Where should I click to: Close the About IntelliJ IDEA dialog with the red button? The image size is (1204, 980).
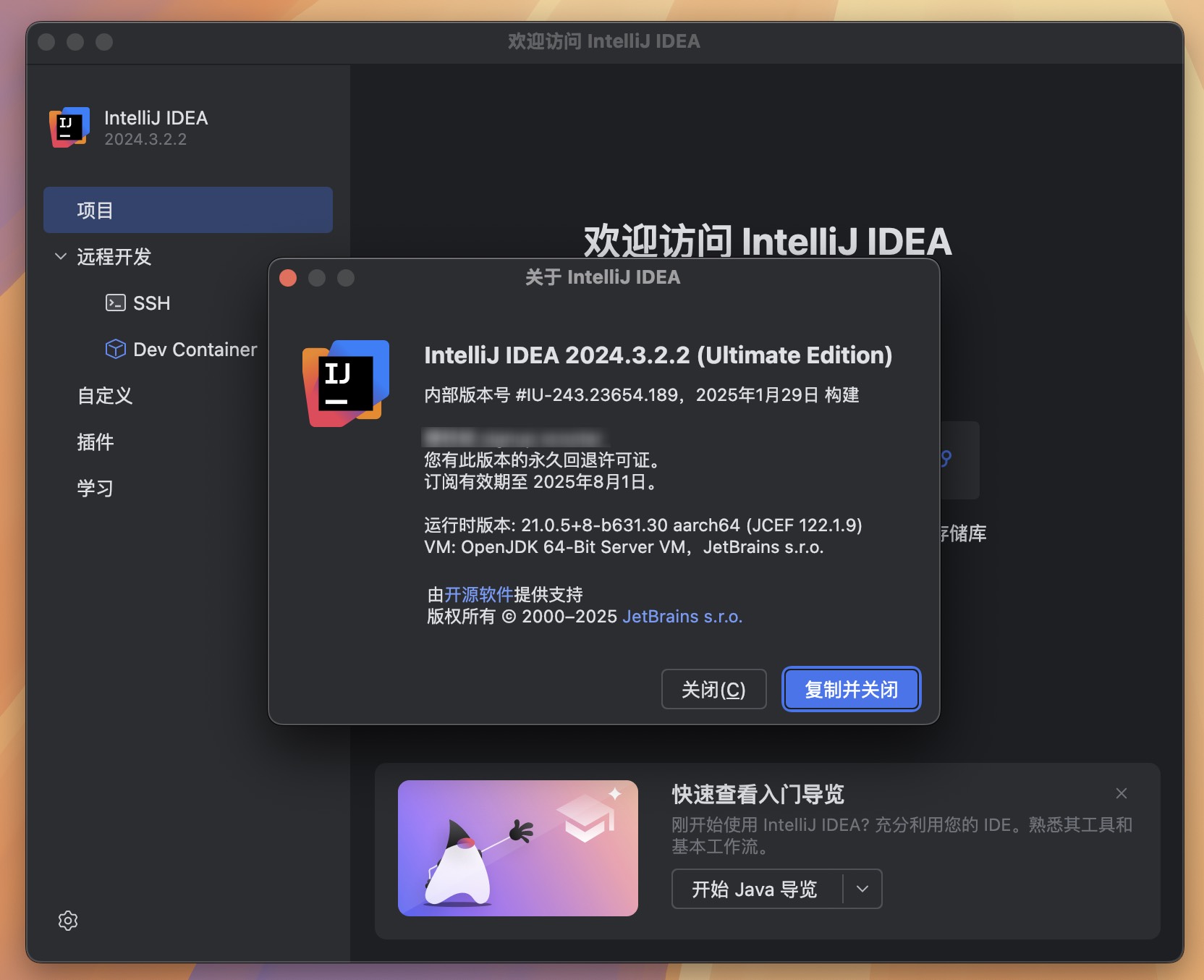pyautogui.click(x=288, y=278)
